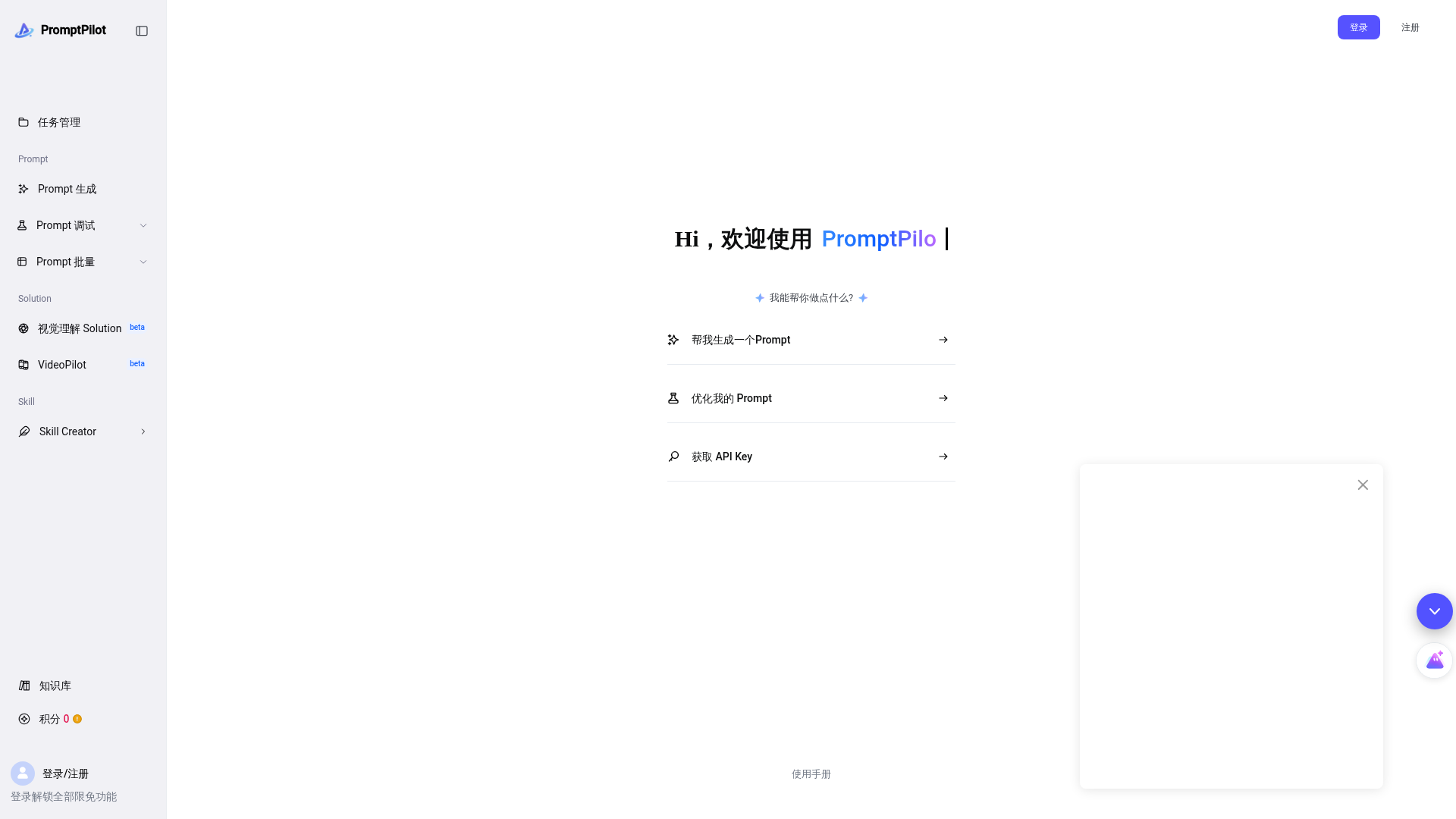
Task: Click the key icon beside 获取 API Key
Action: click(x=673, y=457)
